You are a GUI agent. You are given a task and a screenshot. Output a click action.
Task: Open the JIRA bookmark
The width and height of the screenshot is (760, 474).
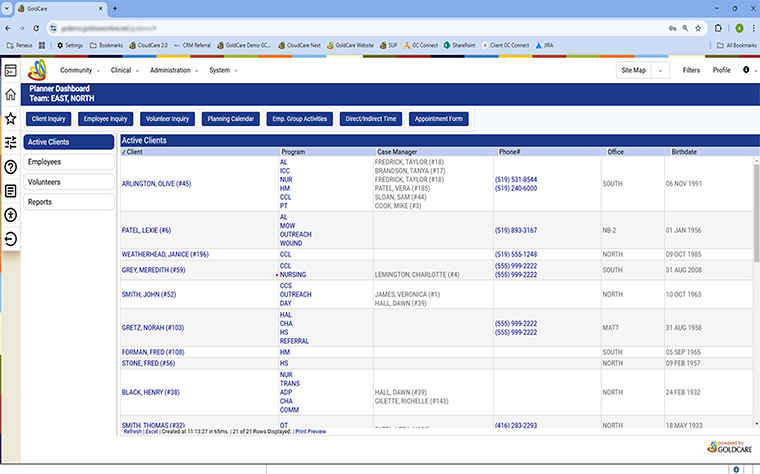tap(544, 45)
